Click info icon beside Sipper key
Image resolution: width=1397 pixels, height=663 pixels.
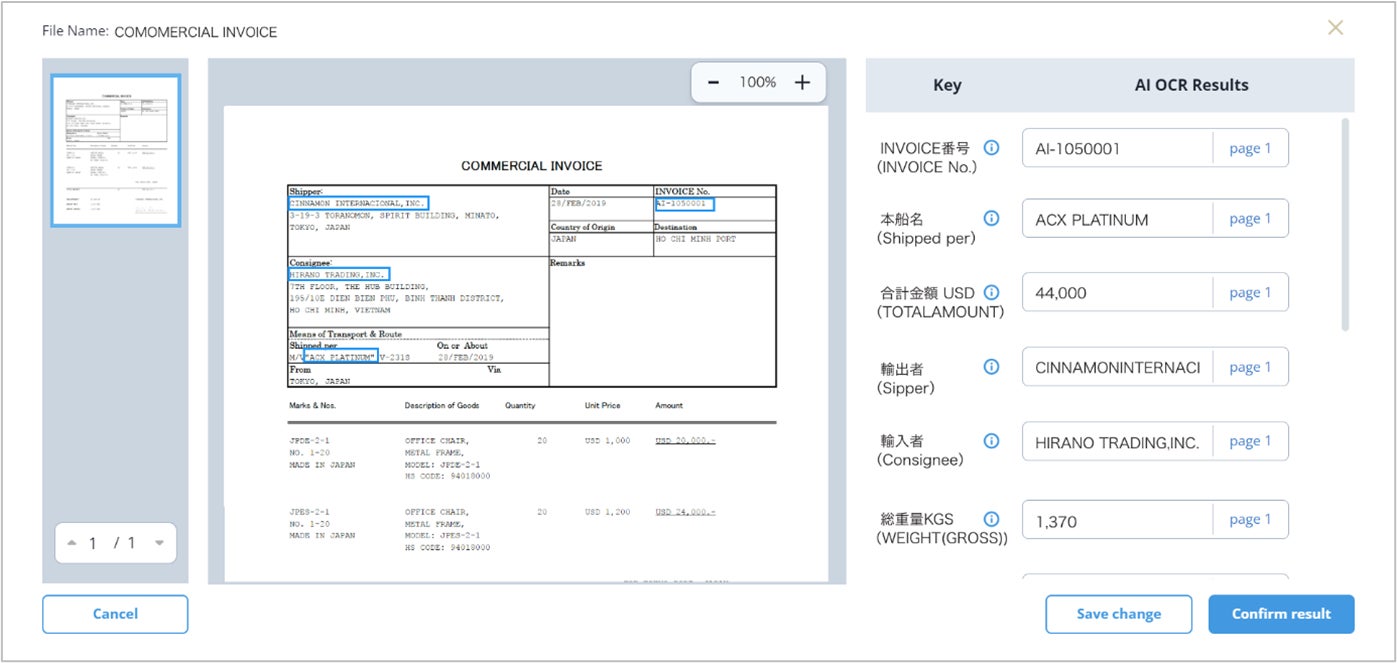point(991,367)
